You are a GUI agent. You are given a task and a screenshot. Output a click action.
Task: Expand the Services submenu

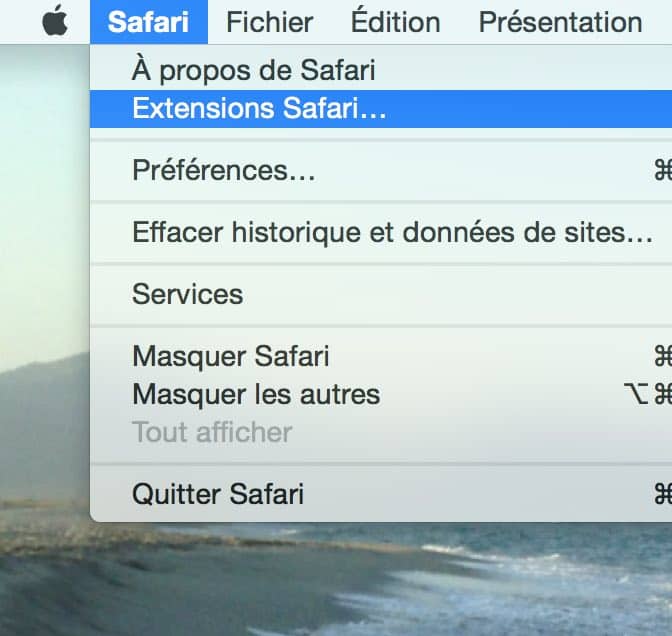tap(381, 294)
